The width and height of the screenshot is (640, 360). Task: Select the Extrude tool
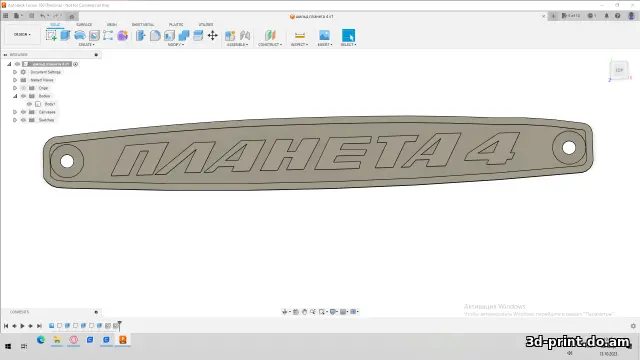pos(65,36)
